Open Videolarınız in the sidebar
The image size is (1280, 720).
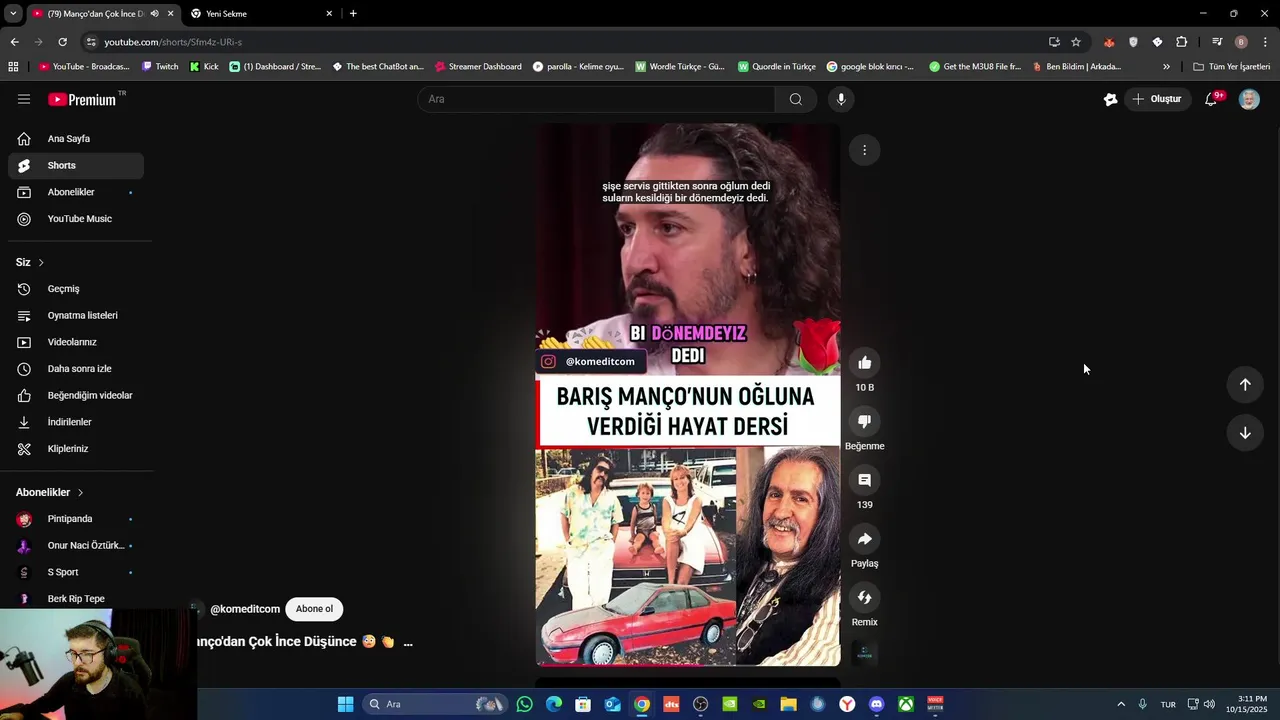coord(76,342)
